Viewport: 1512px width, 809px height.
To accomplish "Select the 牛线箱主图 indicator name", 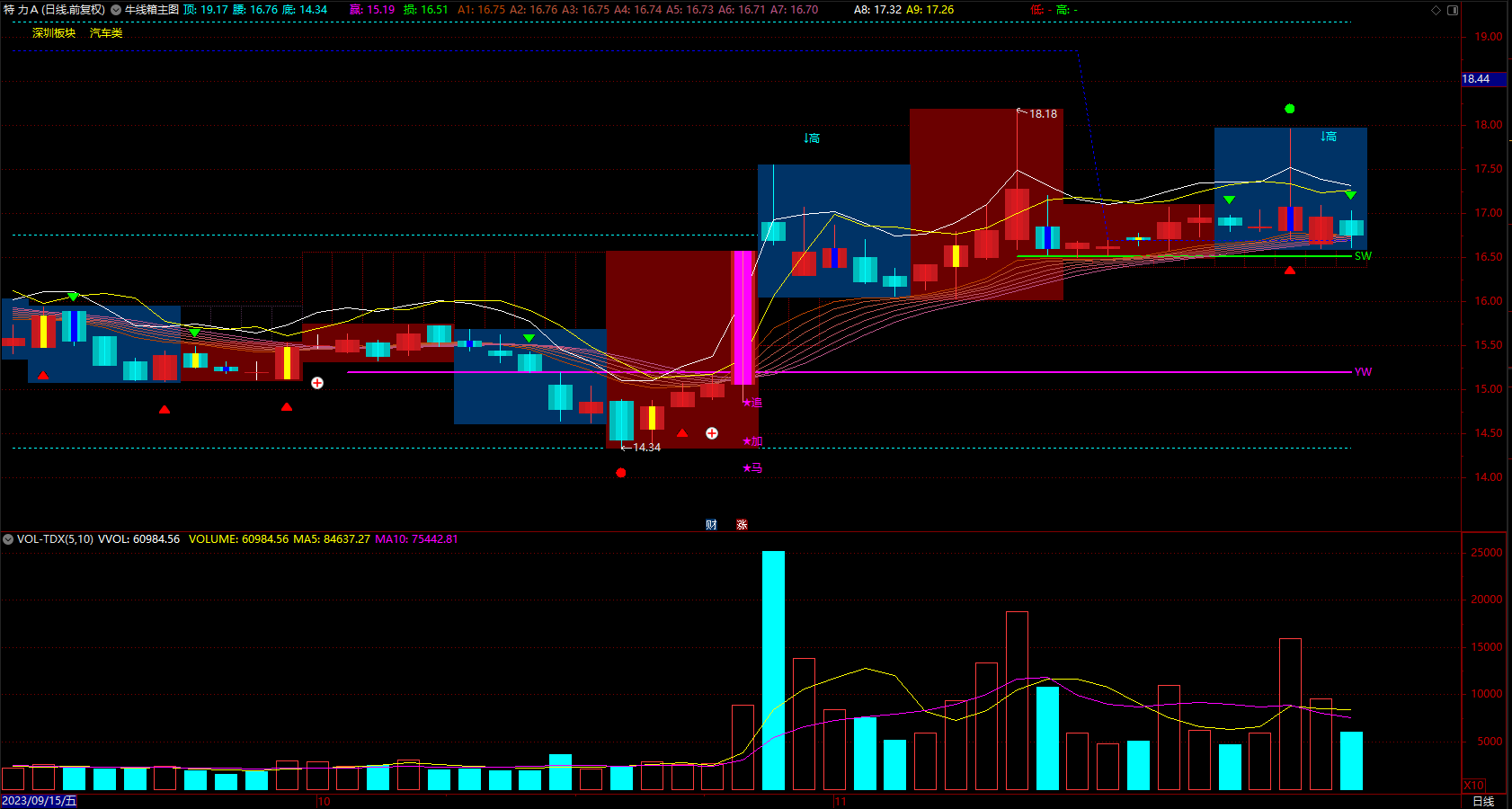I will 152,10.
